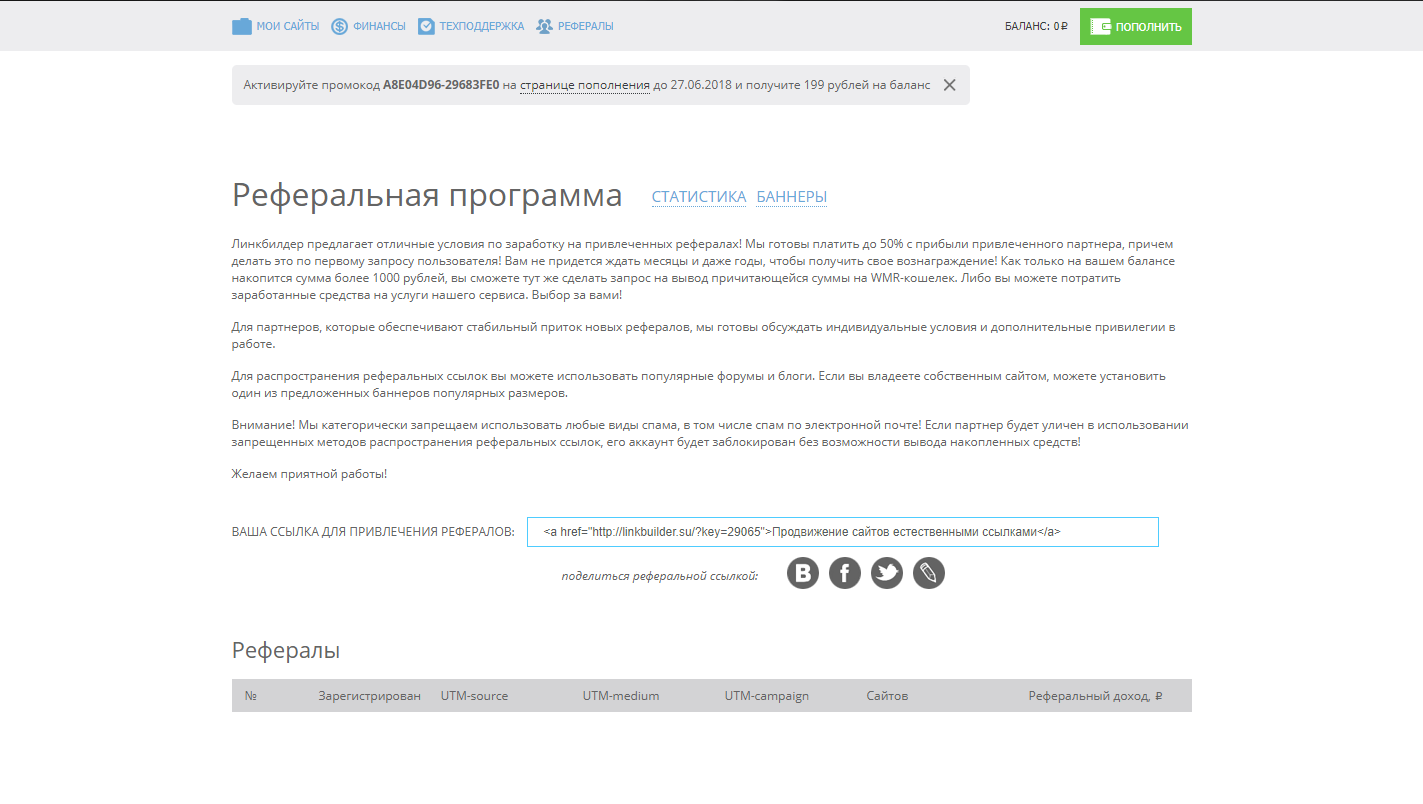This screenshot has height=804, width=1423.
Task: Dismiss the promo code banner
Action: pyautogui.click(x=949, y=85)
